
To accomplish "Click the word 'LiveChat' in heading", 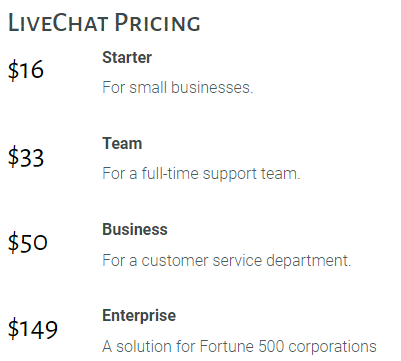I will pyautogui.click(x=58, y=23).
